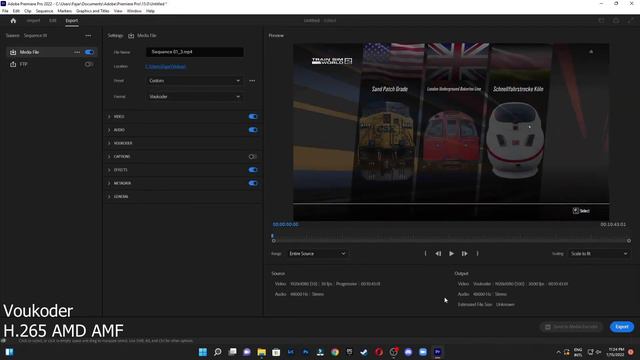
Task: Switch to the Edit workspace tab
Action: point(53,20)
